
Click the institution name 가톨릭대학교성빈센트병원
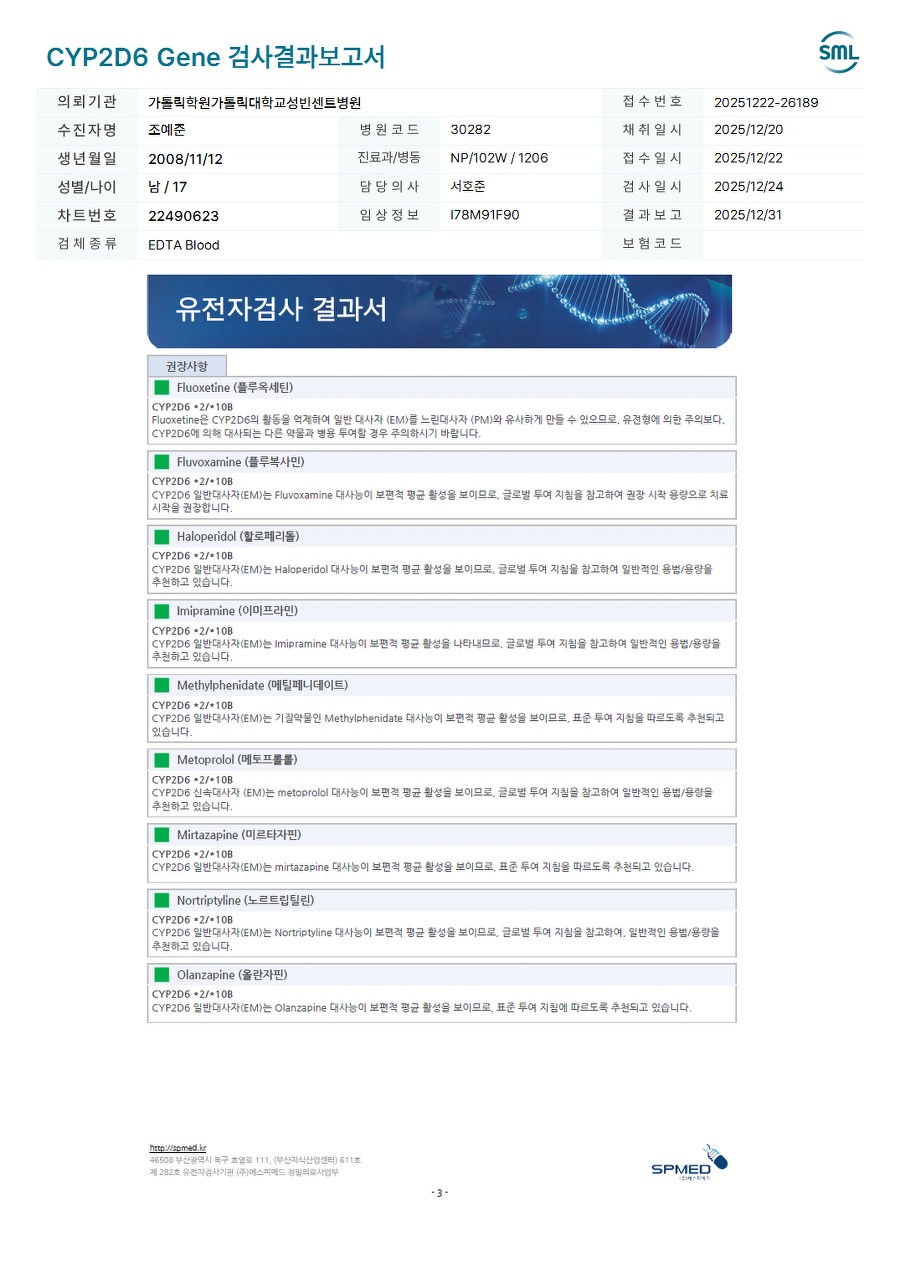(x=254, y=103)
